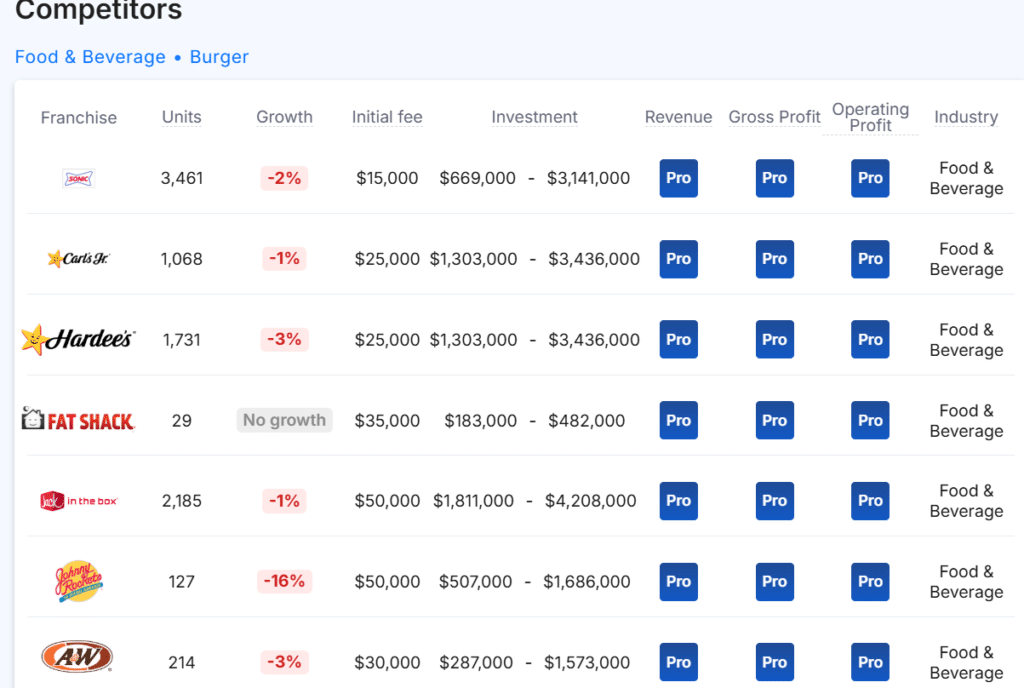Select the 2,185 units value
This screenshot has height=688, width=1024.
182,501
